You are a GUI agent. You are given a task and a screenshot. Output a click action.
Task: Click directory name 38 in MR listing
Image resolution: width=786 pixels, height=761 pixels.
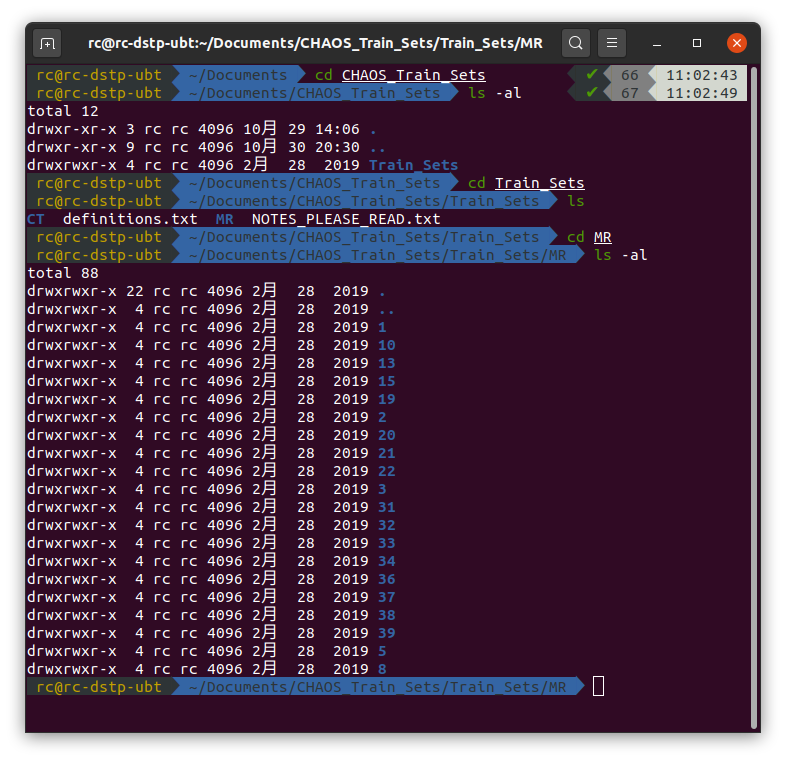(386, 615)
